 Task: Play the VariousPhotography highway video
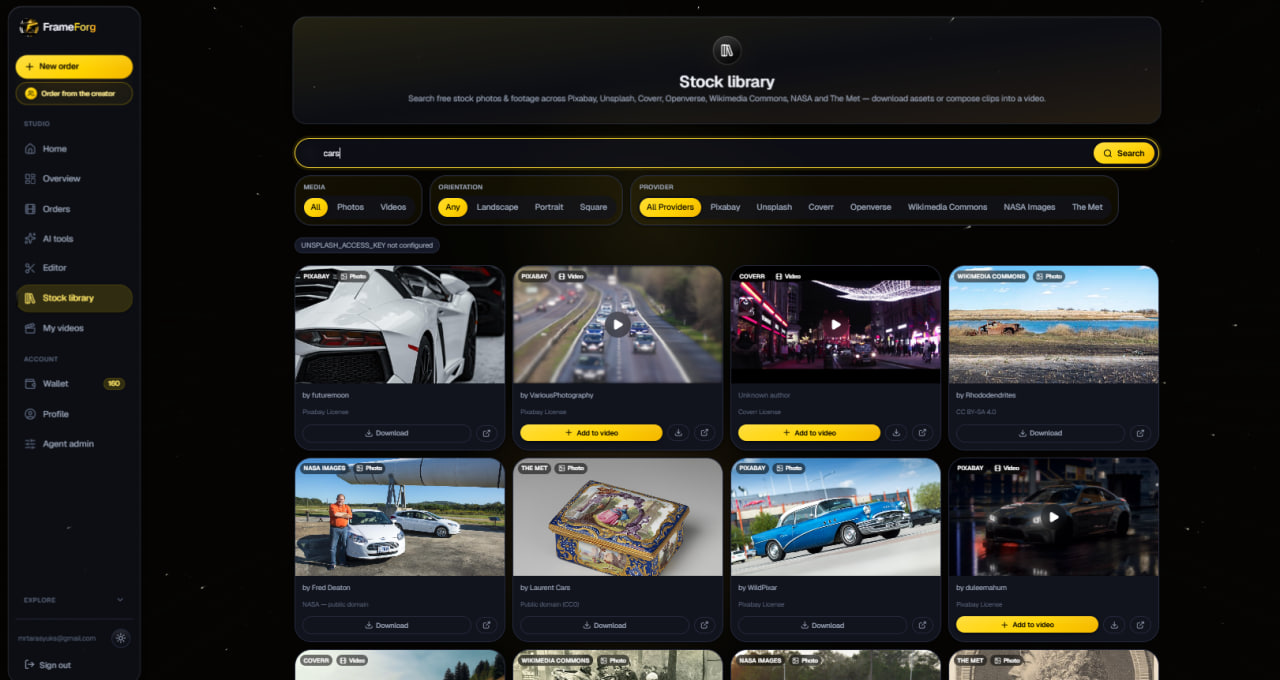coord(618,324)
